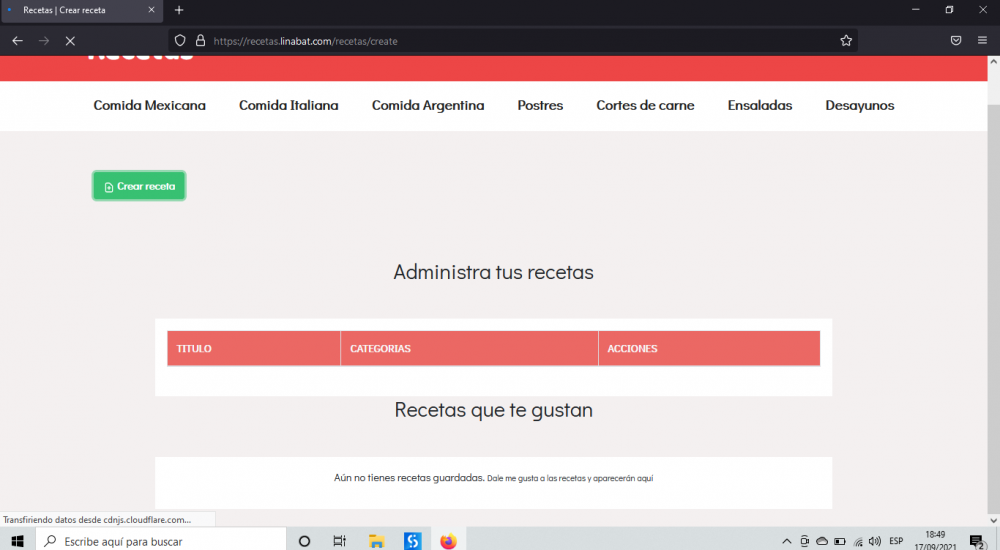1000x550 pixels.
Task: Click the Meet Now camera tray icon
Action: (x=804, y=541)
